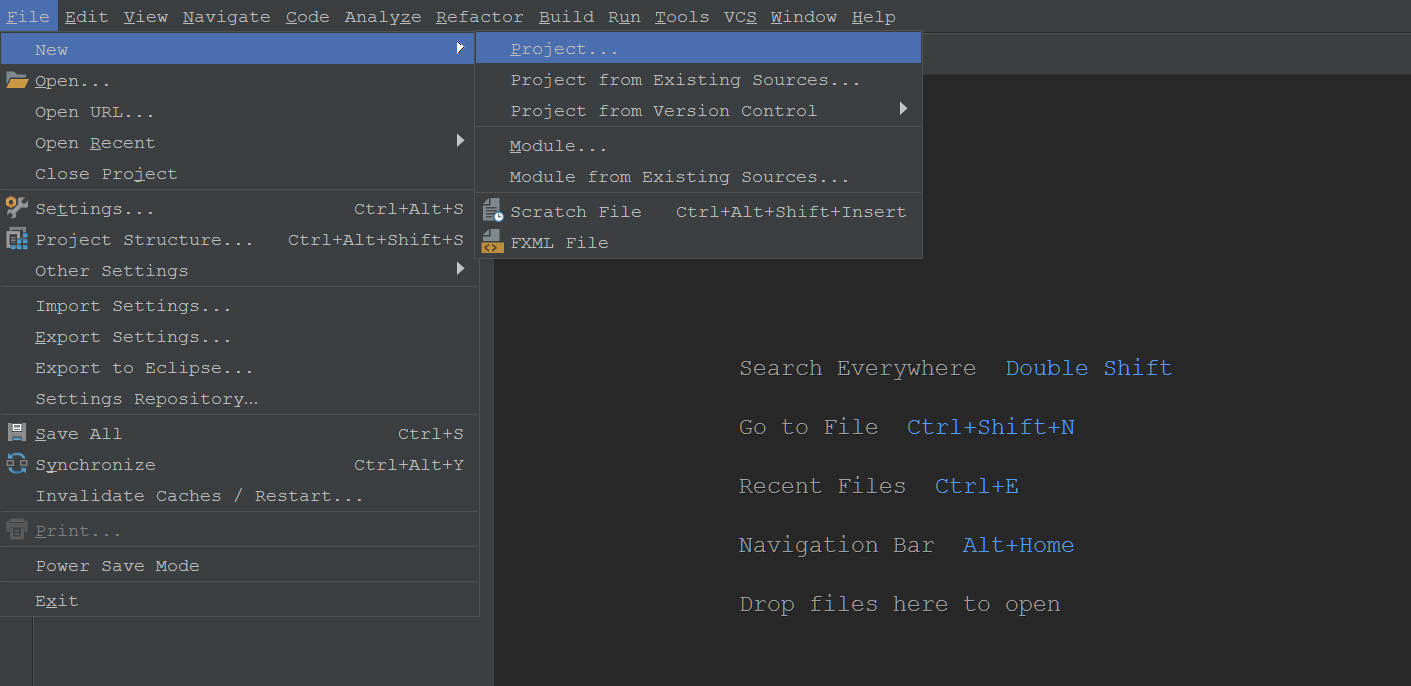Screen dimensions: 1411x686
Task: Create a new FXML File
Action: click(698, 242)
